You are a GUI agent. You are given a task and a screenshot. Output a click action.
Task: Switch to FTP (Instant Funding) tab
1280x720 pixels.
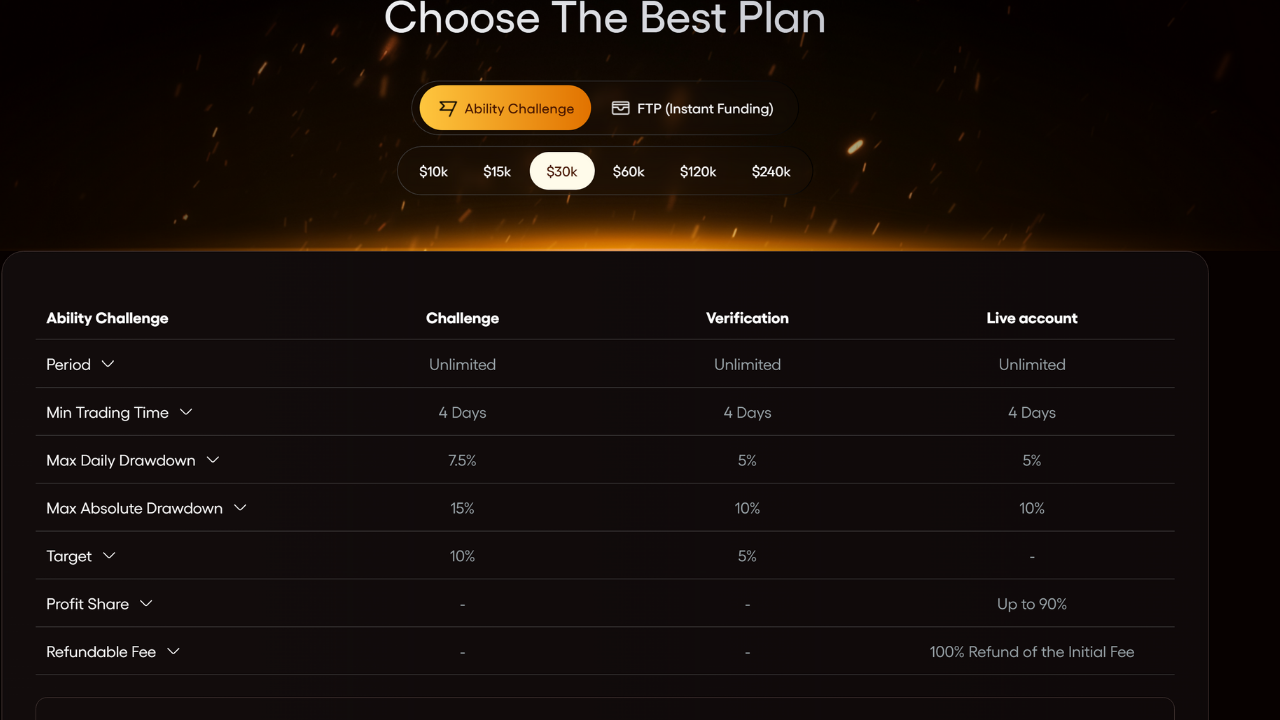692,108
